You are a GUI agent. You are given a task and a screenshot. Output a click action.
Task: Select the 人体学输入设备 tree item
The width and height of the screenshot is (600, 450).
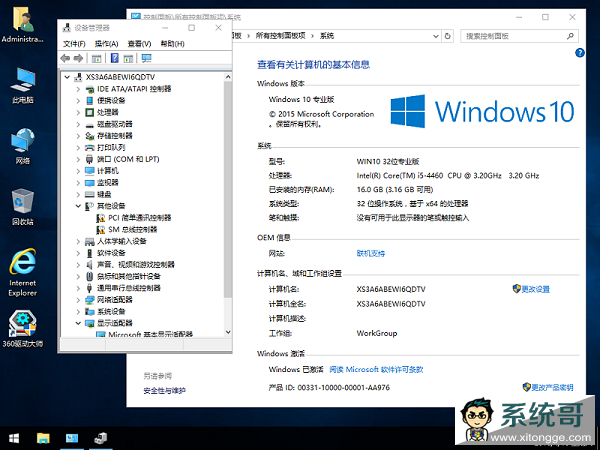point(116,241)
